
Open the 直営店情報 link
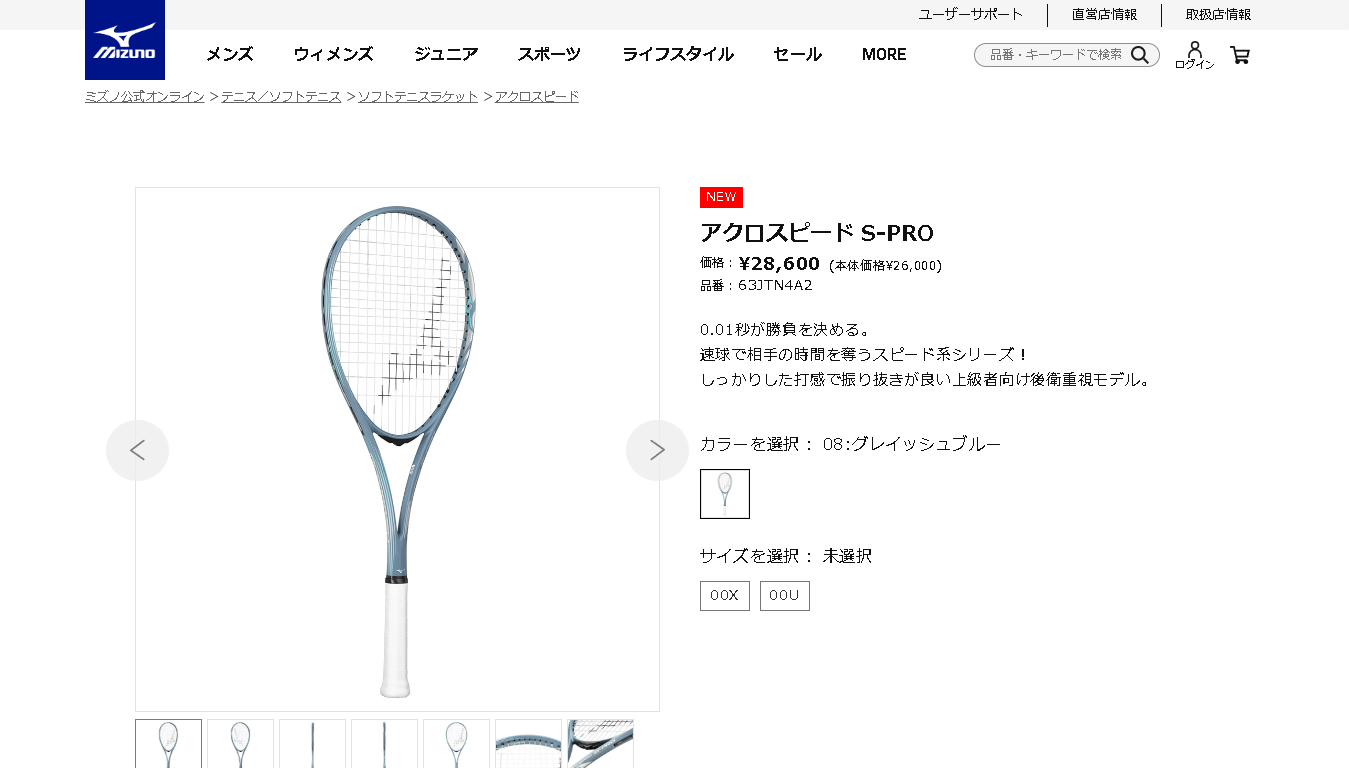[x=1104, y=14]
